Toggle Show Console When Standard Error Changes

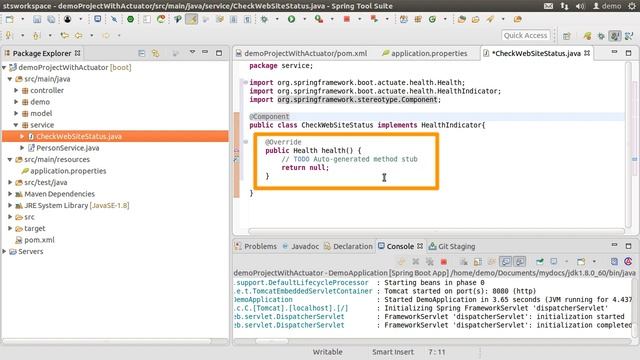520,262
